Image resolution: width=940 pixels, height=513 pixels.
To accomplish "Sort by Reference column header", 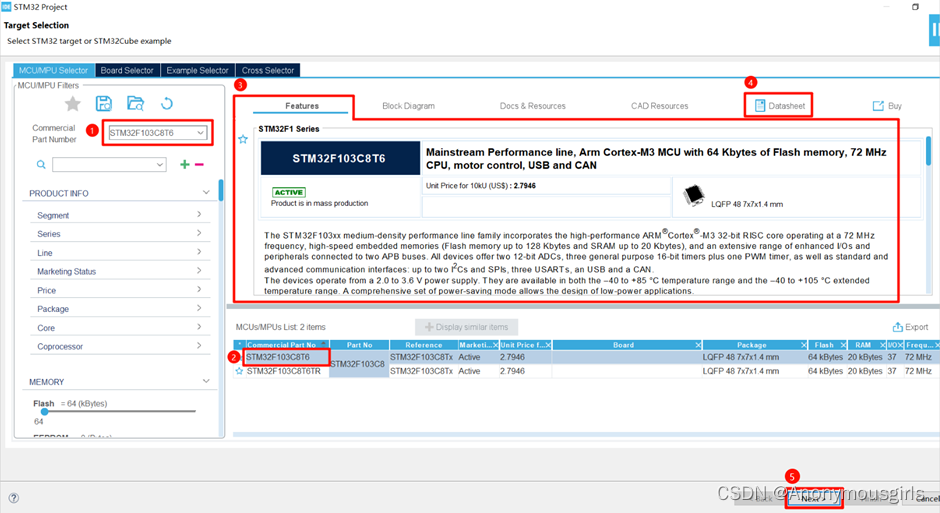I will click(x=424, y=345).
